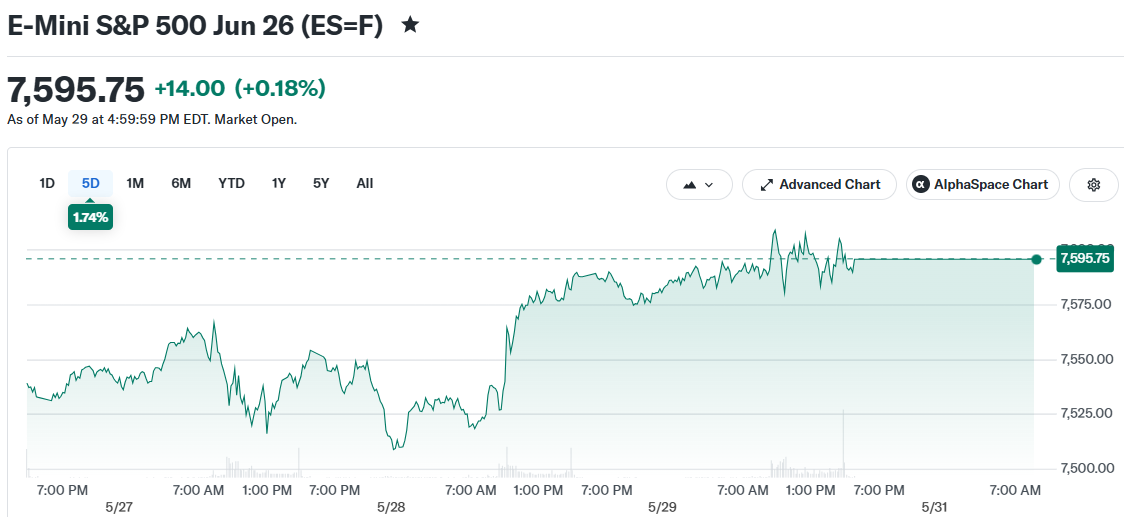Click the 7,525.00 axis label
This screenshot has width=1124, height=517.
coord(1087,414)
